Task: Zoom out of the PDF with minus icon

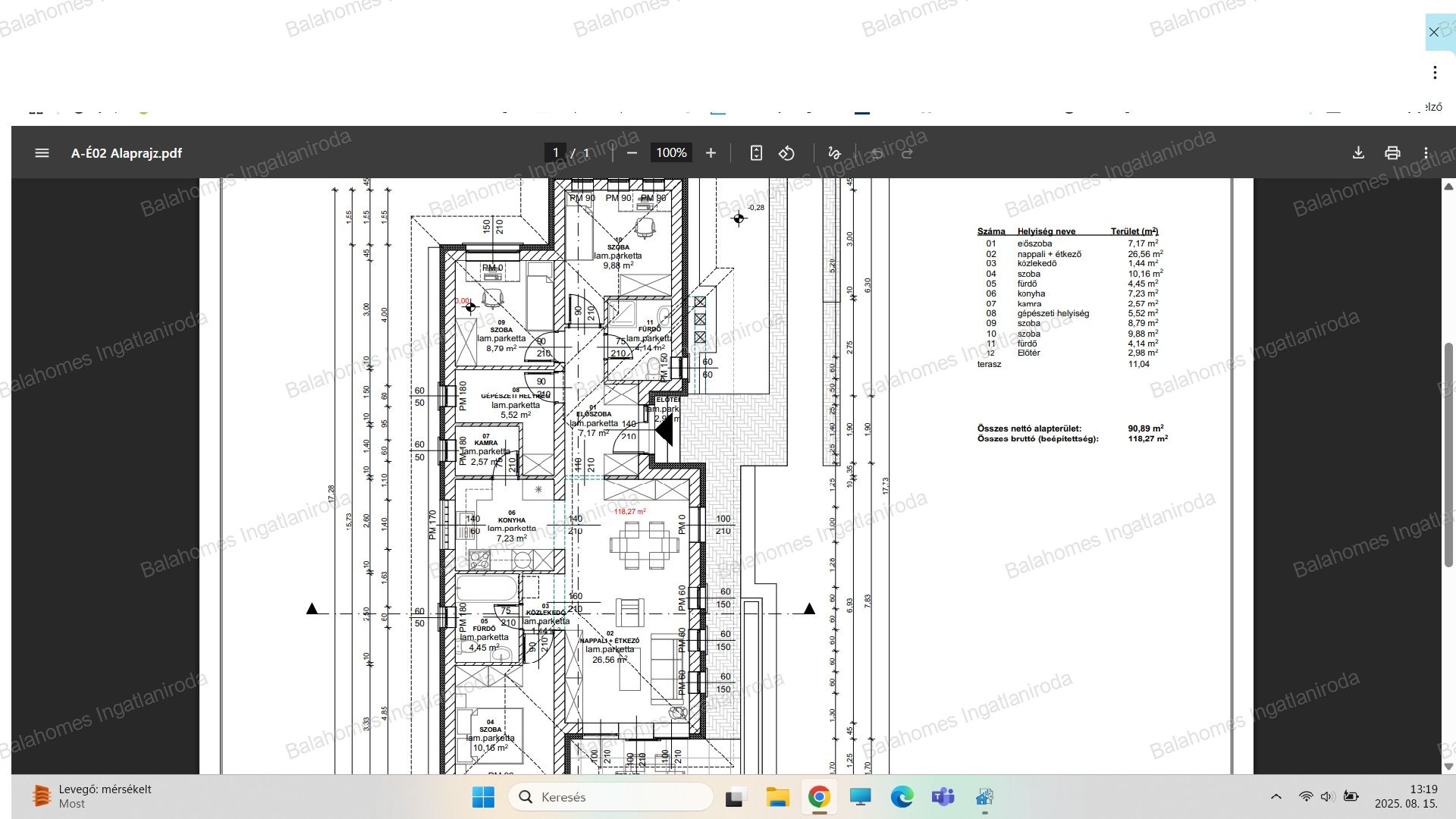Action: click(x=632, y=153)
